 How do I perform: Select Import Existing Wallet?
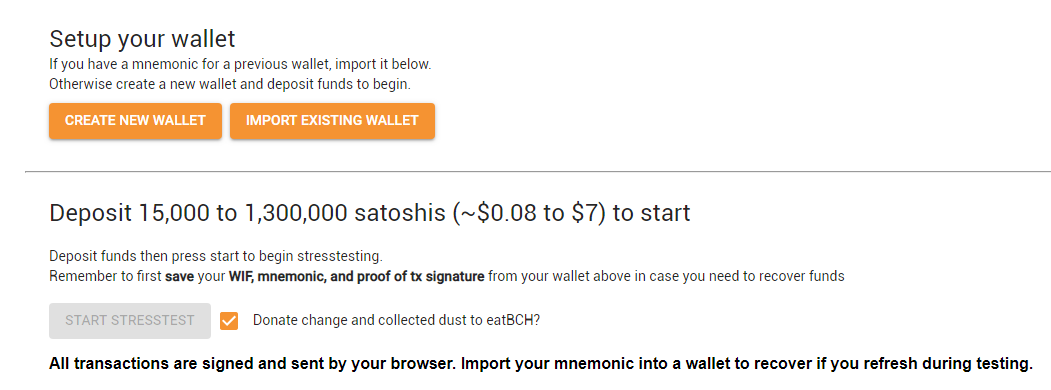click(332, 121)
